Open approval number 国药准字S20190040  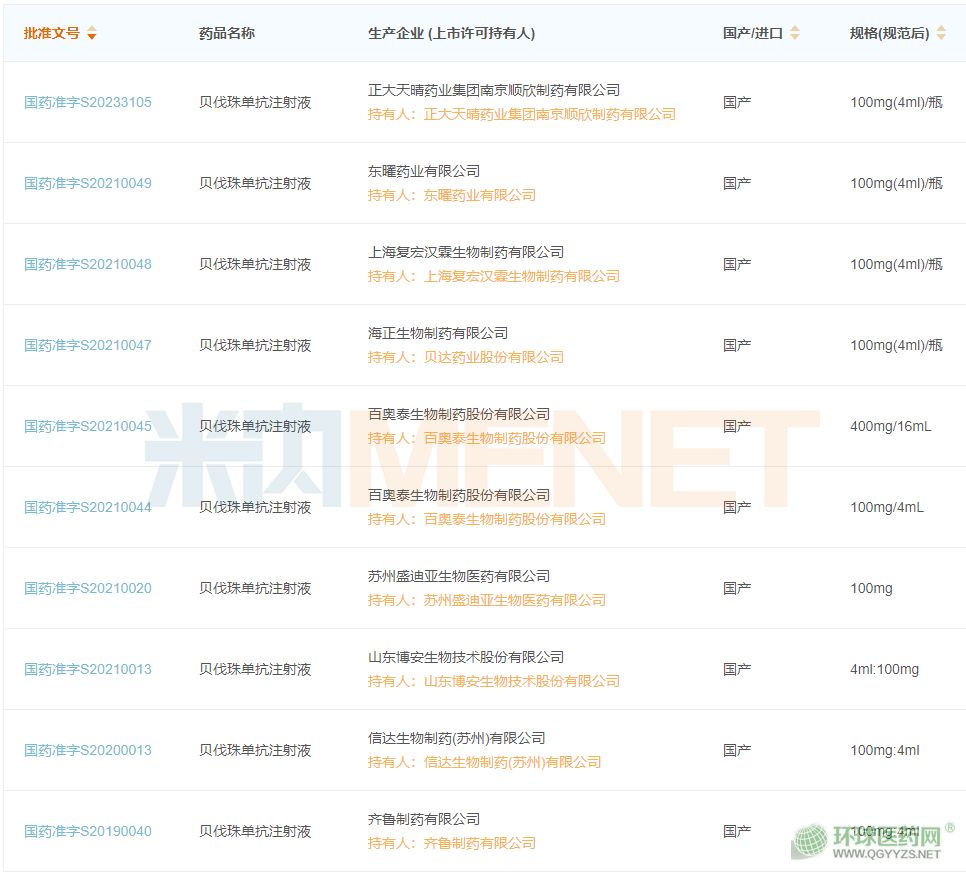pos(88,831)
